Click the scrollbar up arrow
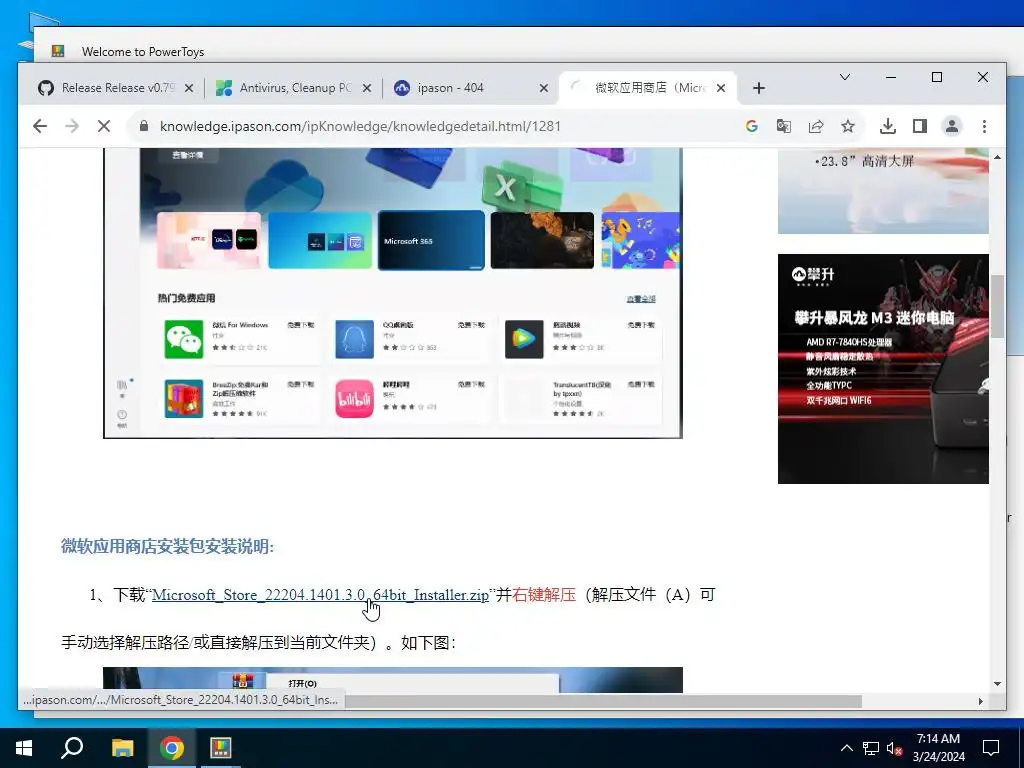The height and width of the screenshot is (768, 1024). tap(997, 157)
